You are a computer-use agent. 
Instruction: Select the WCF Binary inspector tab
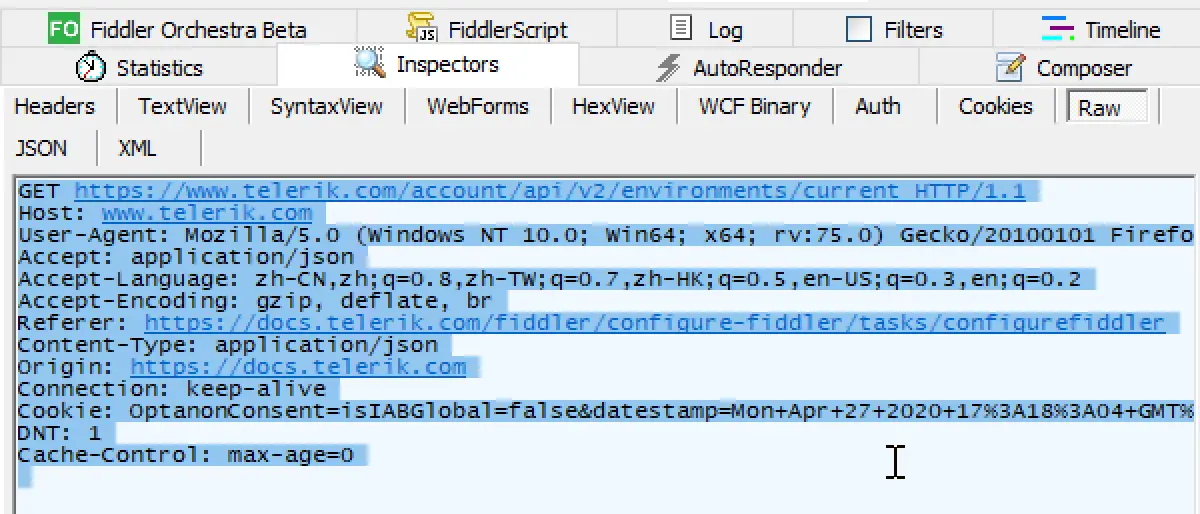(x=754, y=106)
